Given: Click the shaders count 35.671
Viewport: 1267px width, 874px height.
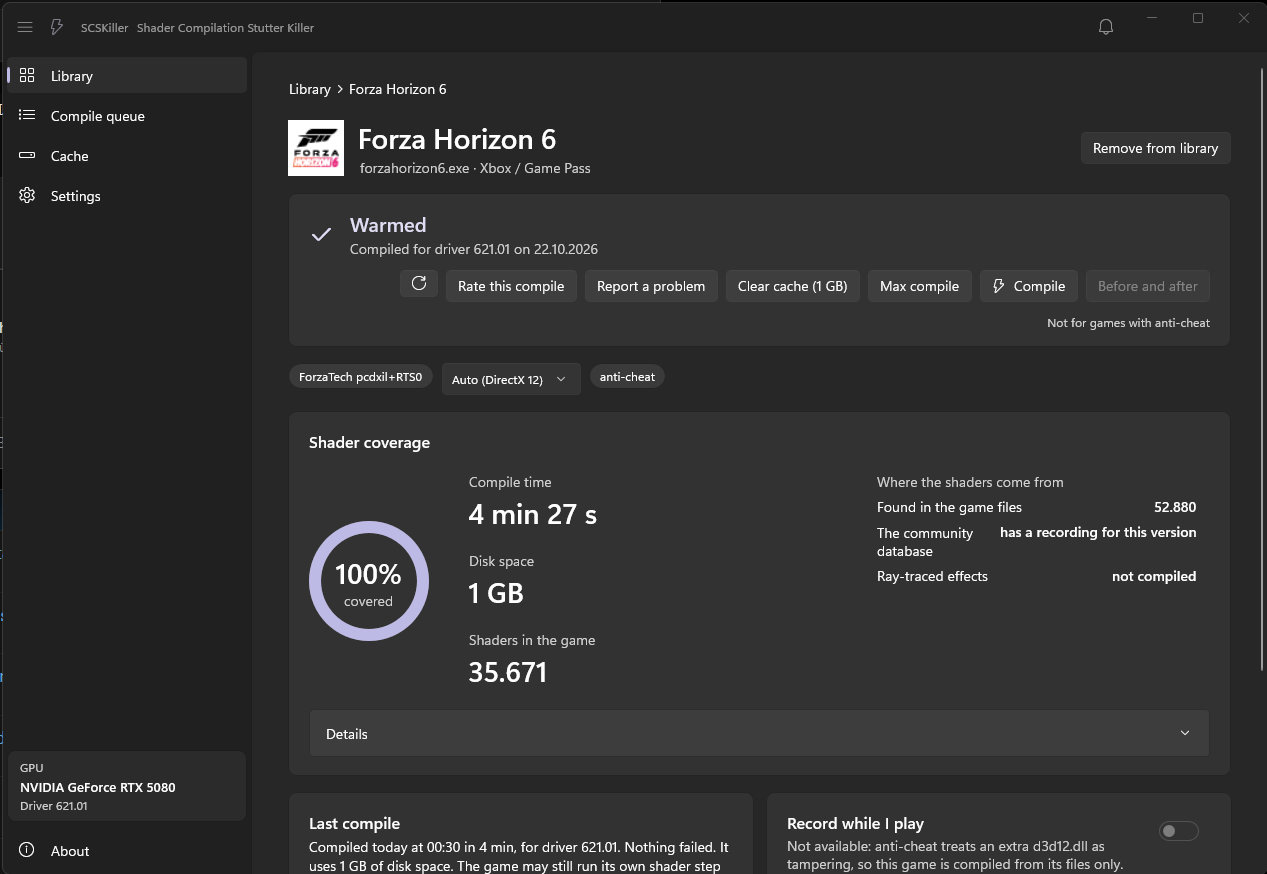Looking at the screenshot, I should pyautogui.click(x=508, y=672).
